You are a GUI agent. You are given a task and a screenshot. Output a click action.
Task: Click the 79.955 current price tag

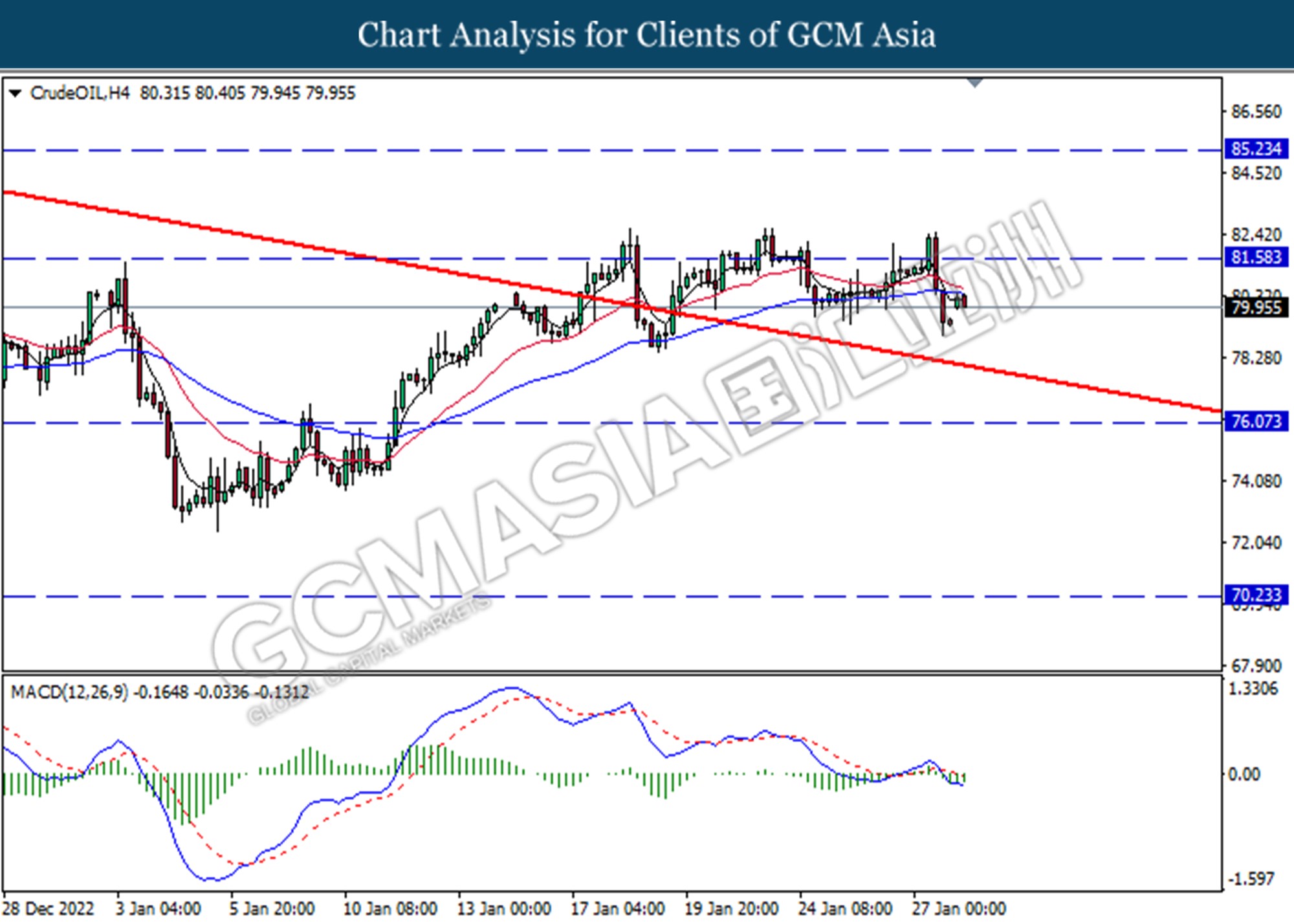tap(1256, 307)
